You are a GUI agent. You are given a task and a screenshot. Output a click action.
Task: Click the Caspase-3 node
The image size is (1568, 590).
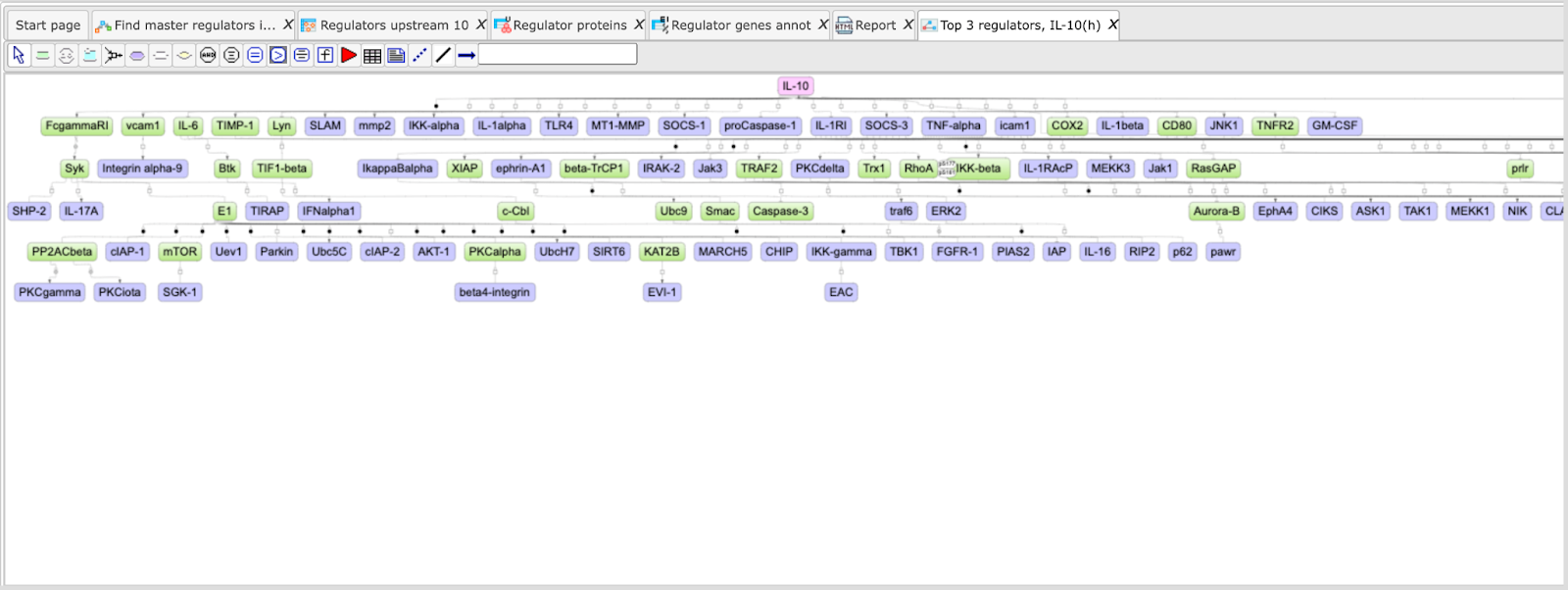(780, 211)
